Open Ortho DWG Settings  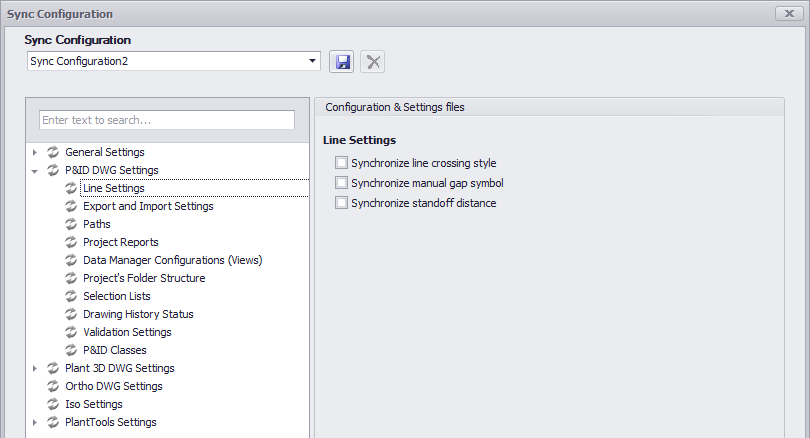(114, 386)
